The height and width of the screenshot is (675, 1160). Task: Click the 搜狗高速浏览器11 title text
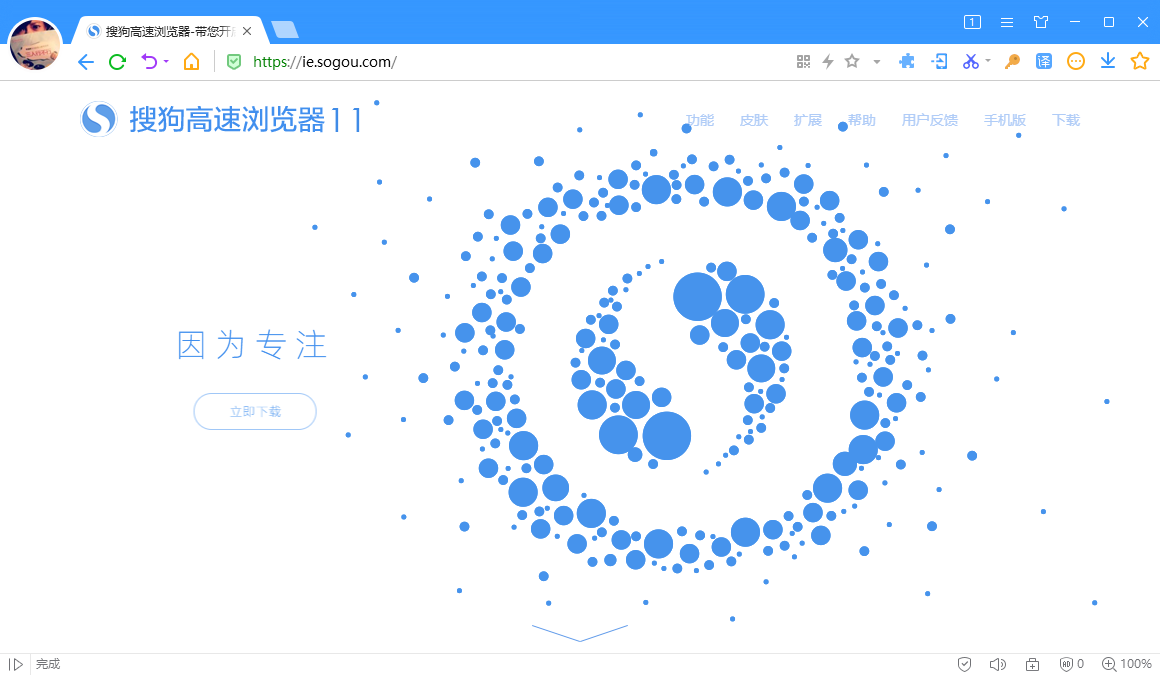click(x=246, y=119)
